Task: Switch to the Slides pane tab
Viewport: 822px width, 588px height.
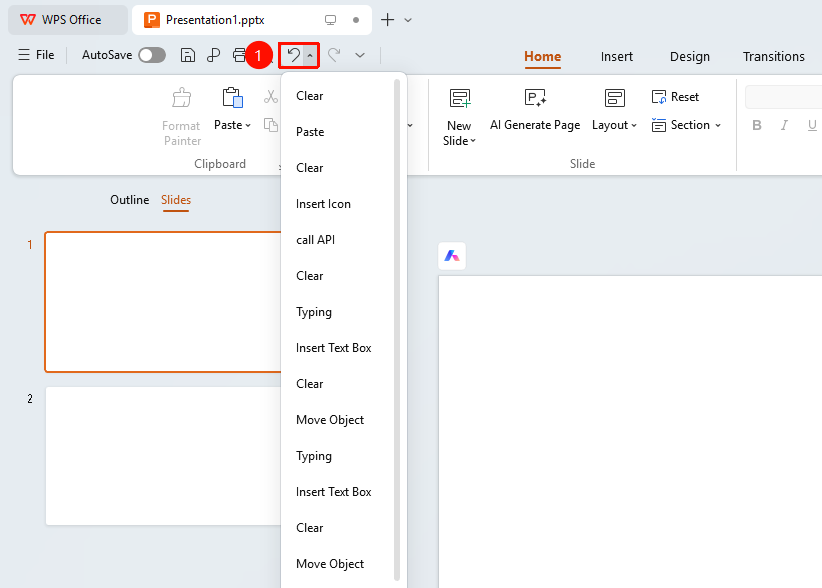Action: click(176, 200)
